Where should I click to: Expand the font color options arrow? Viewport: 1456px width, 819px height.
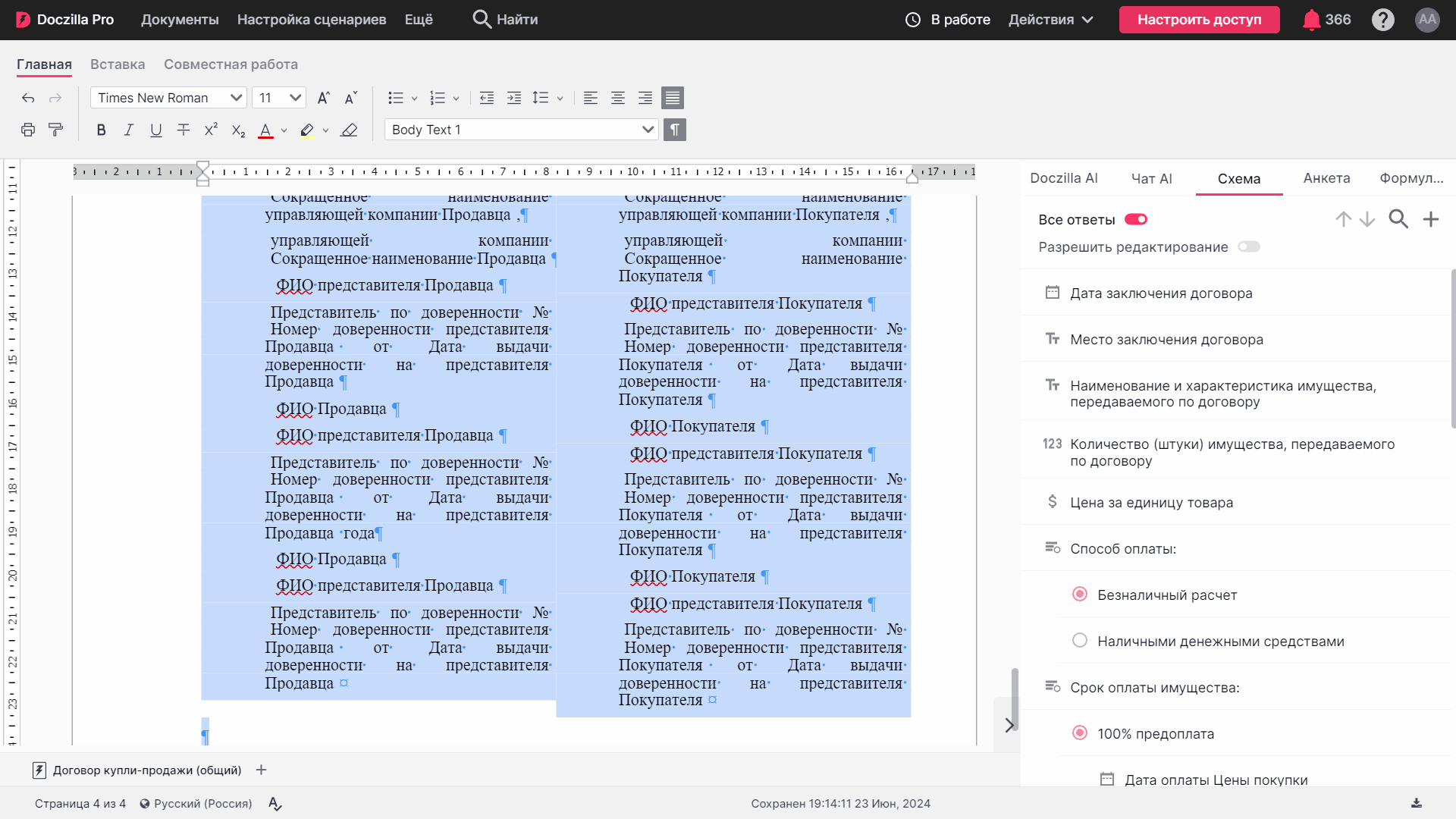284,130
